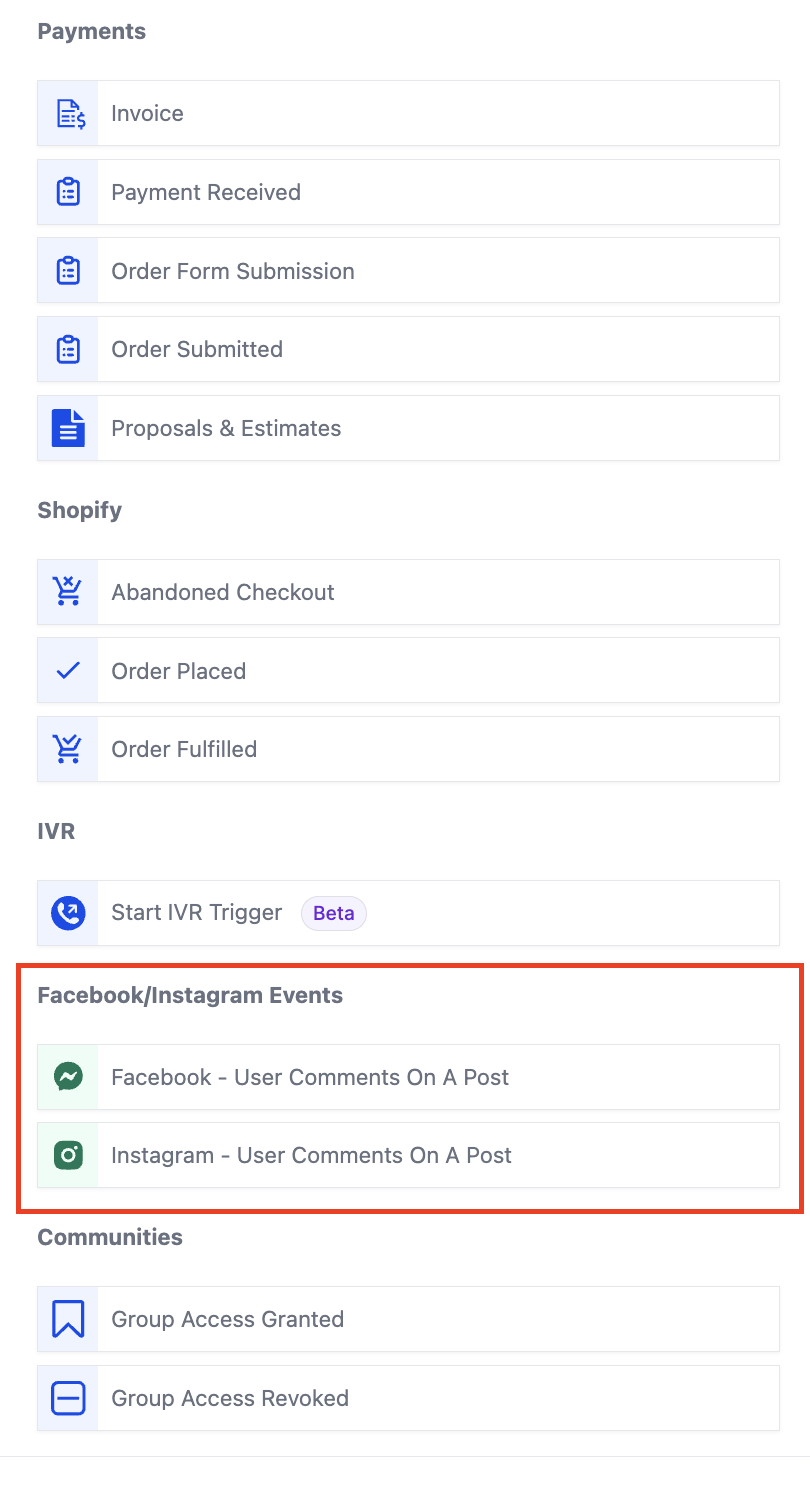
Task: Click the Invoice document-dollar icon
Action: 69,114
